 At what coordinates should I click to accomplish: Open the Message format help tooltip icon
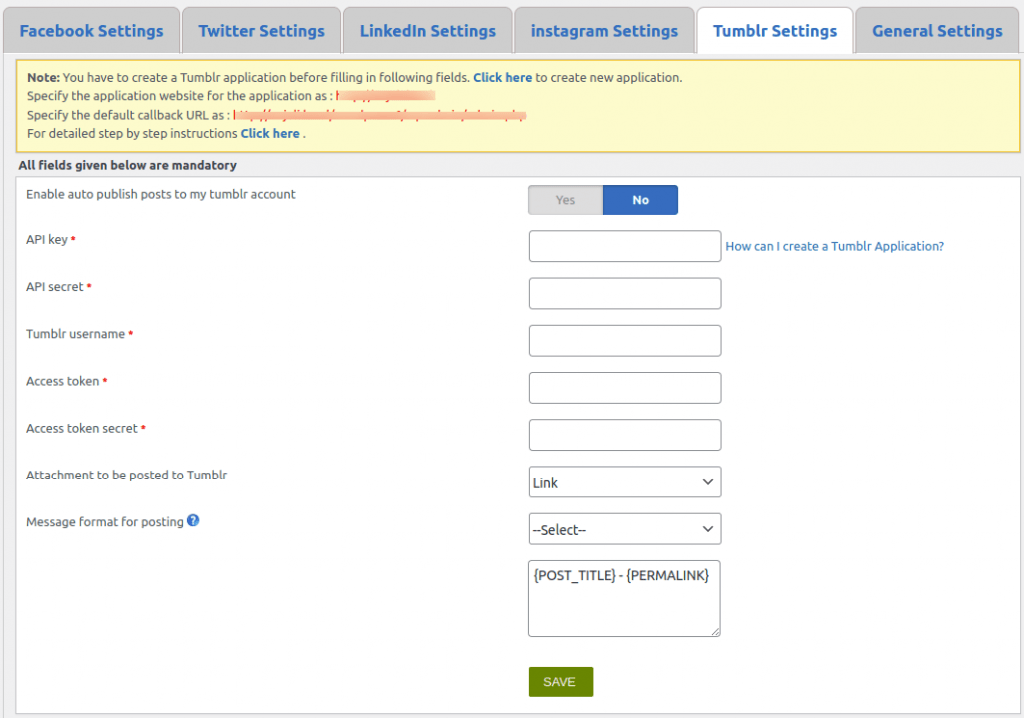click(x=193, y=520)
